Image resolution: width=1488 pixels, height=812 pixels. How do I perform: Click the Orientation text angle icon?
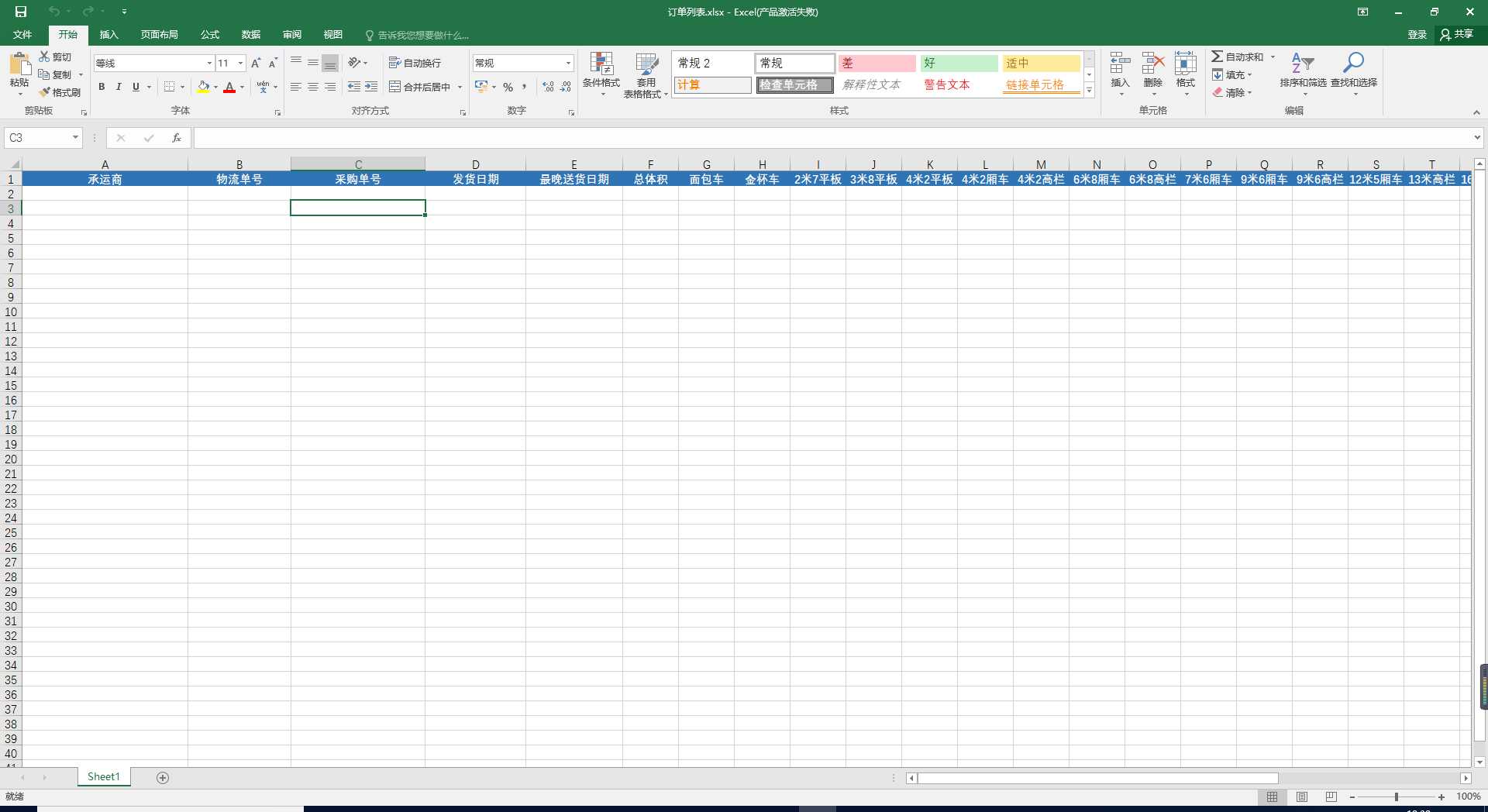point(354,63)
